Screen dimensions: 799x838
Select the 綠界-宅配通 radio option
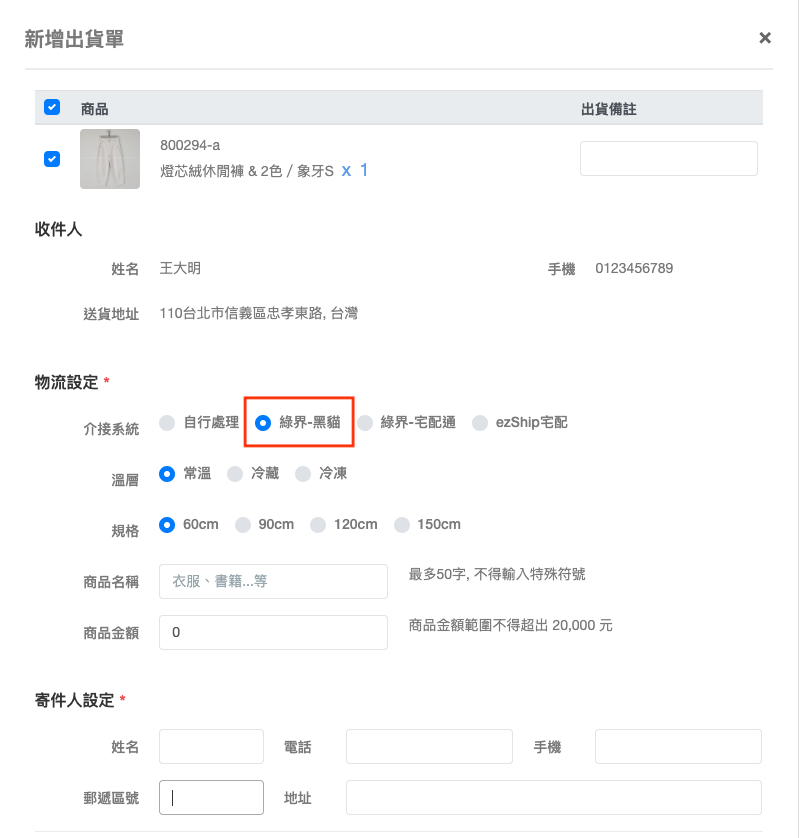coord(365,423)
